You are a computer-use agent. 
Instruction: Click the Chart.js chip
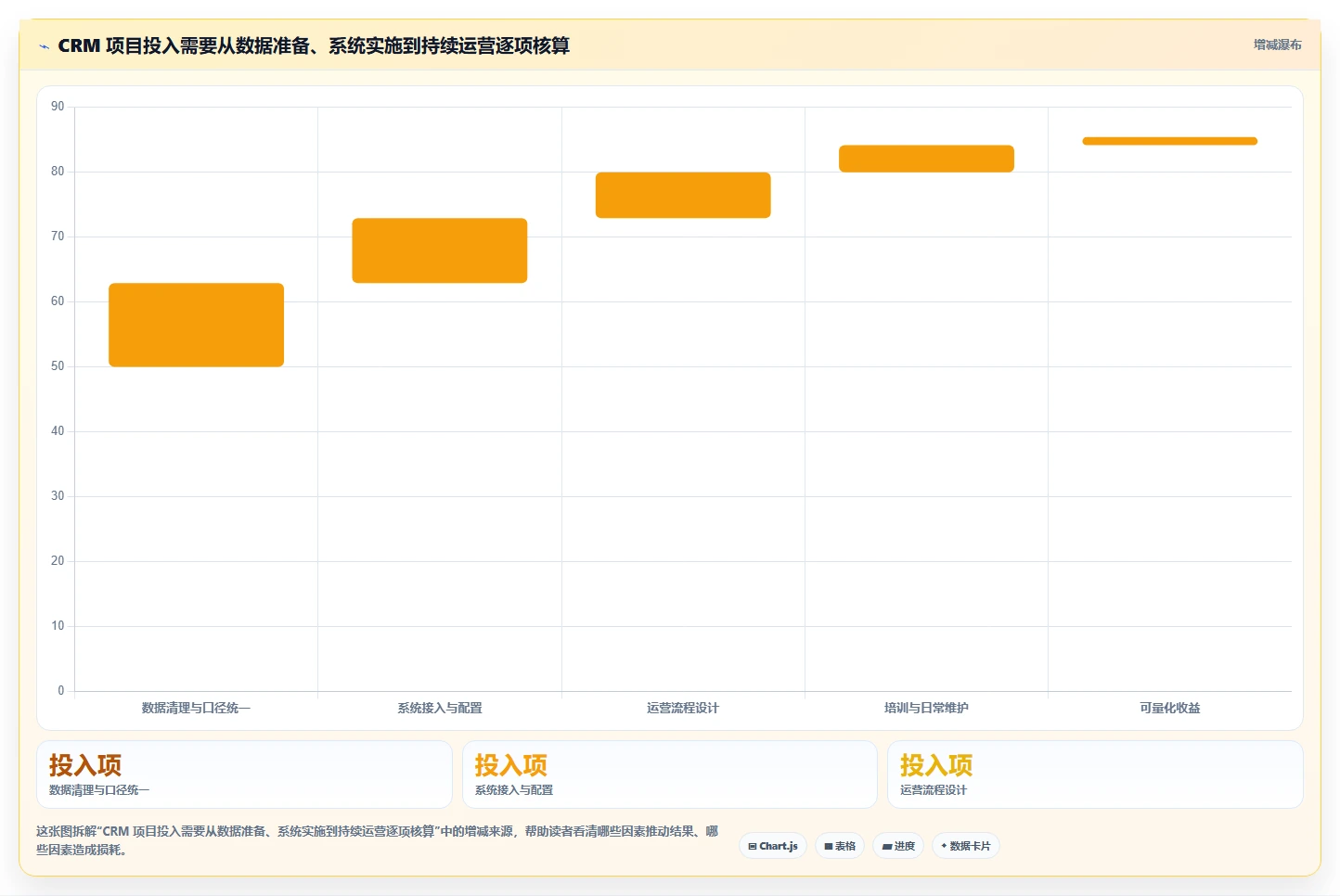[773, 846]
